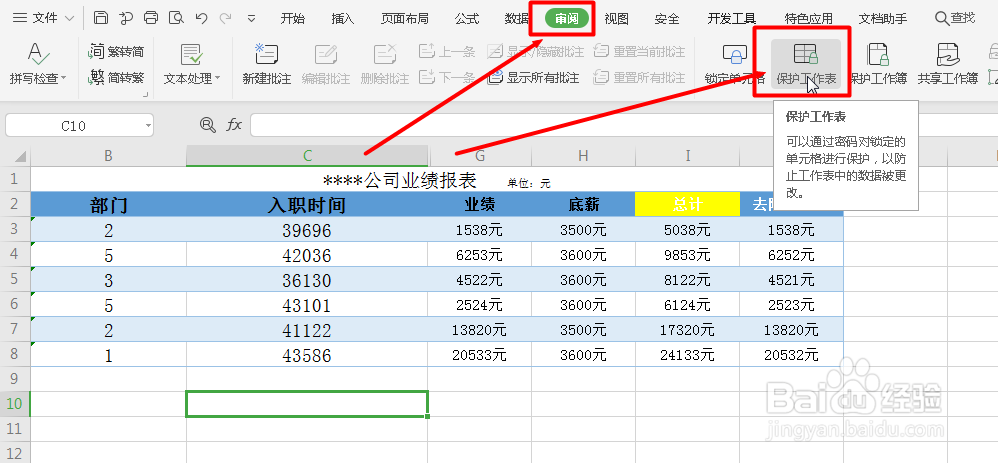998x463 pixels.
Task: Click the Print icon in quick toolbar
Action: 151,18
